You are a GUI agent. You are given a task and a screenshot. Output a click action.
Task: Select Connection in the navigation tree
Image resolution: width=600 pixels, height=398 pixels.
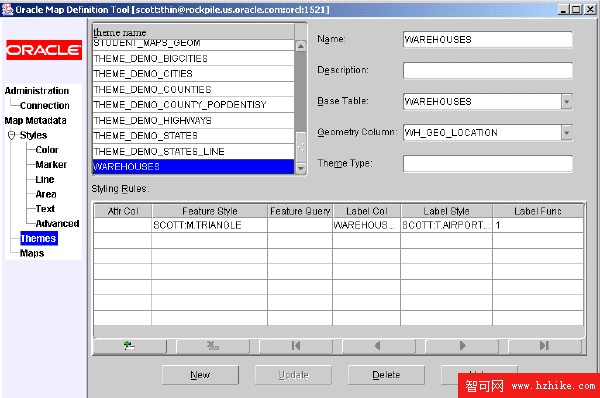[45, 106]
